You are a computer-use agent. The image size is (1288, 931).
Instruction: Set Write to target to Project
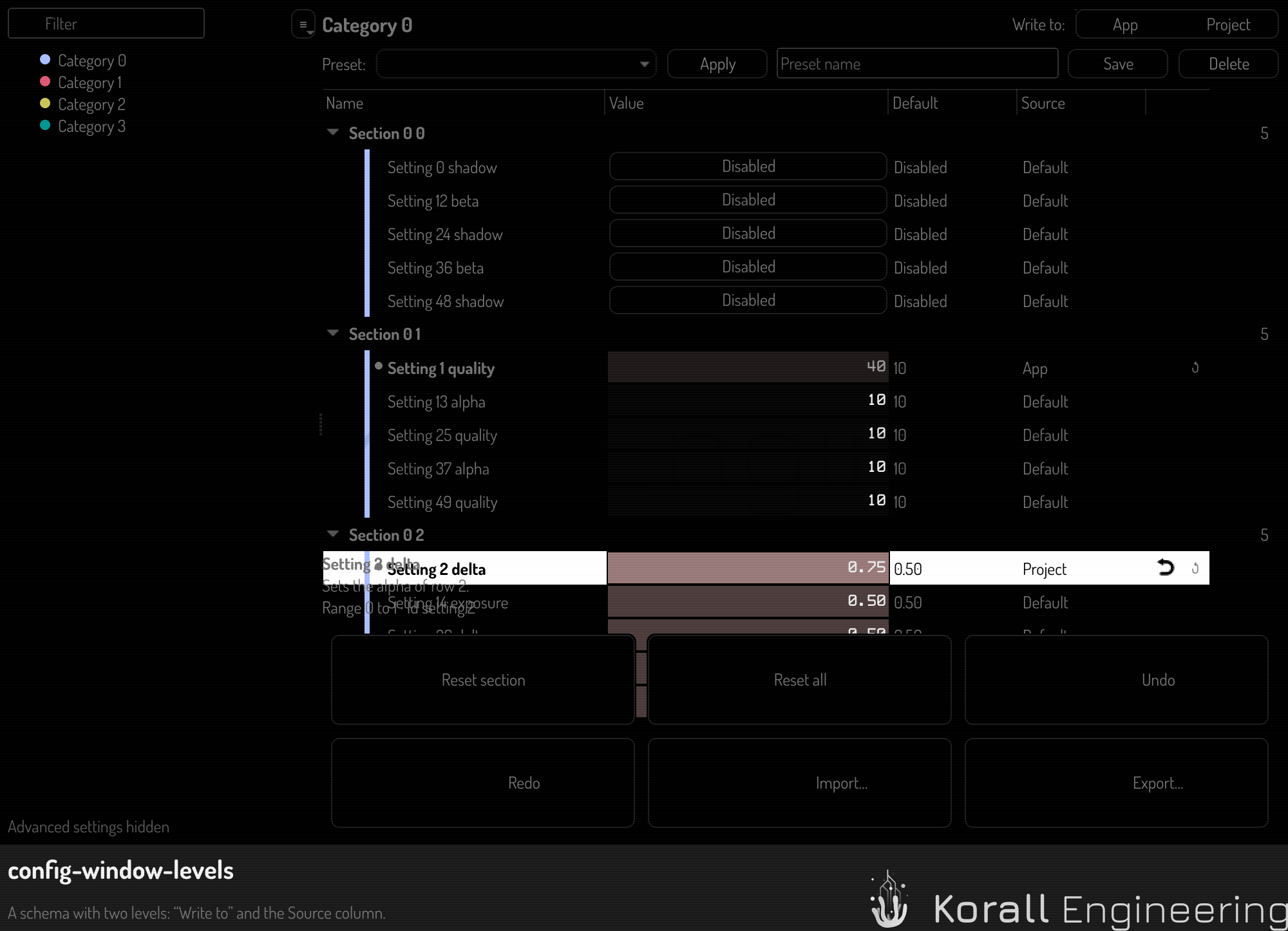[1227, 24]
